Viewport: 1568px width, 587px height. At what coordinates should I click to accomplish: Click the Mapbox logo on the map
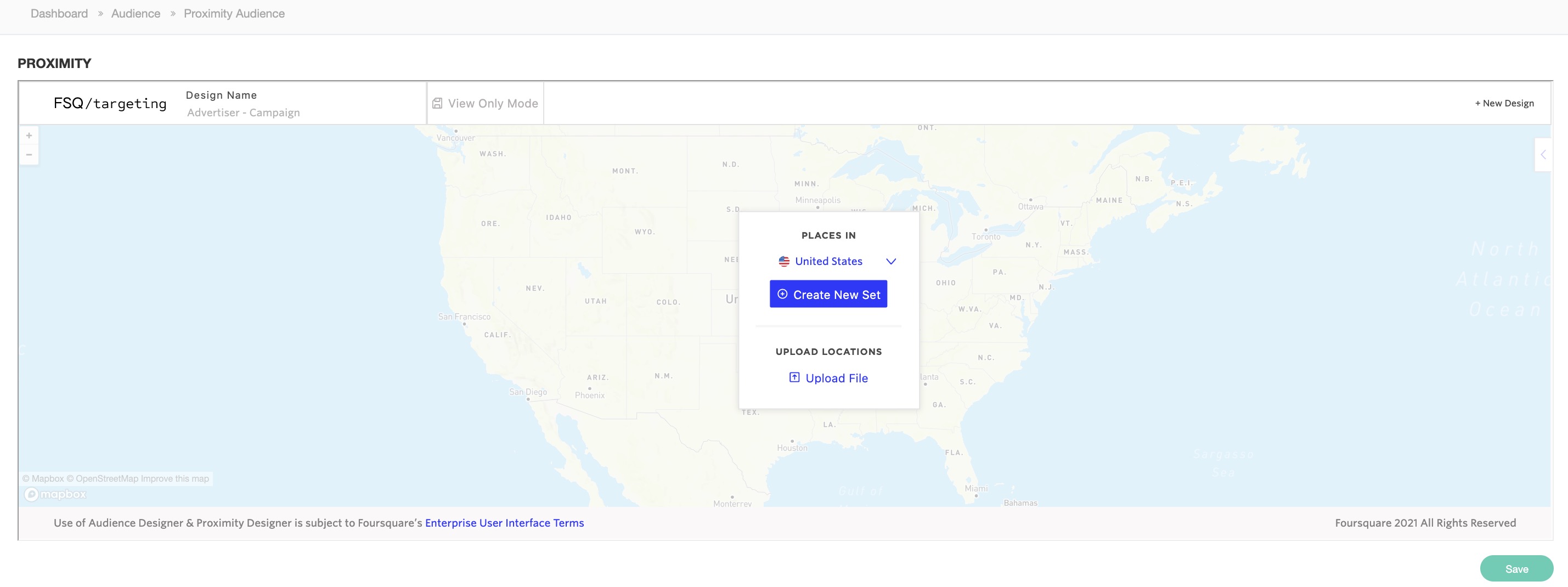pos(55,494)
